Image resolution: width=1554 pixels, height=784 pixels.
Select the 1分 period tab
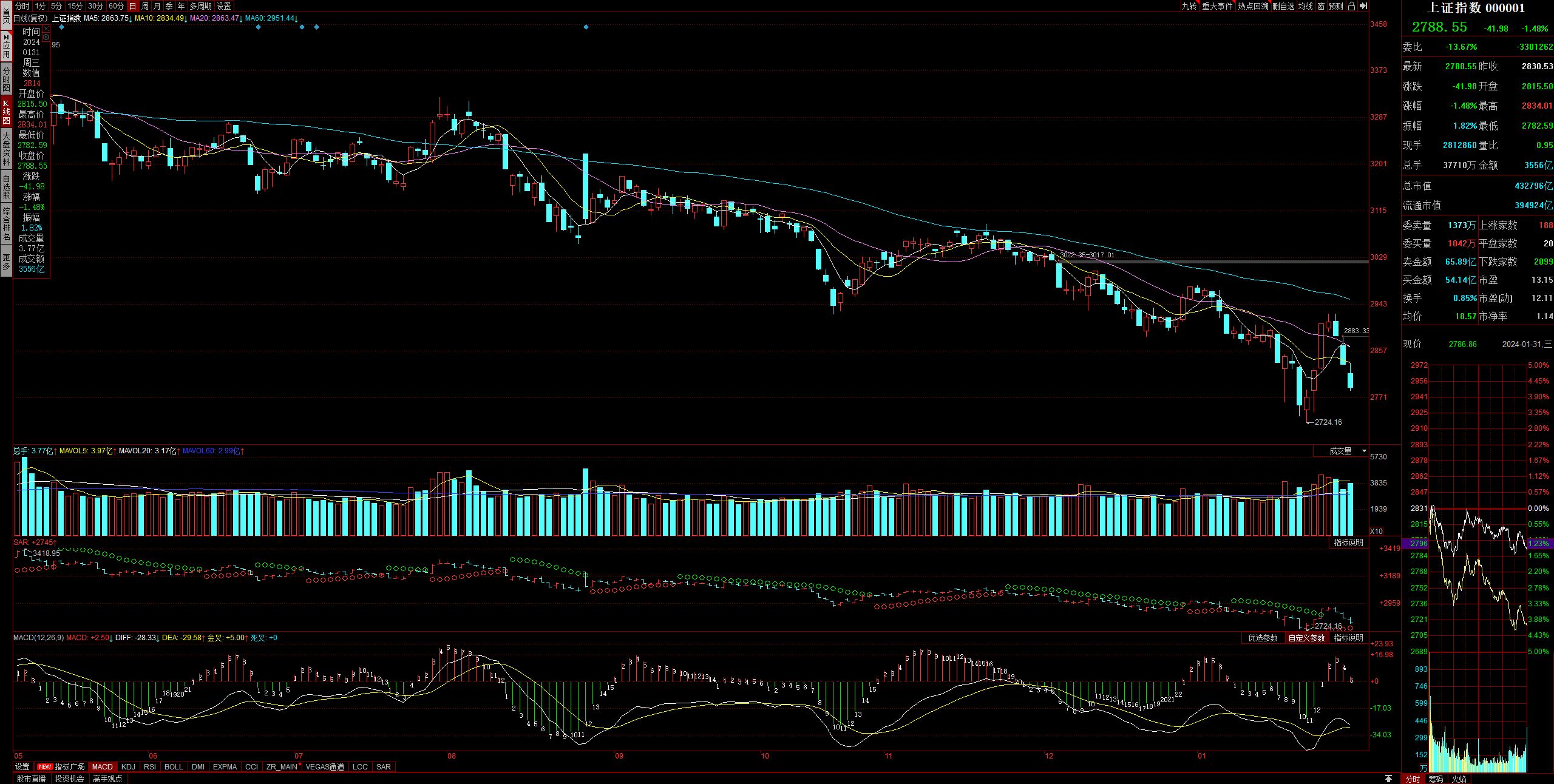pos(40,6)
